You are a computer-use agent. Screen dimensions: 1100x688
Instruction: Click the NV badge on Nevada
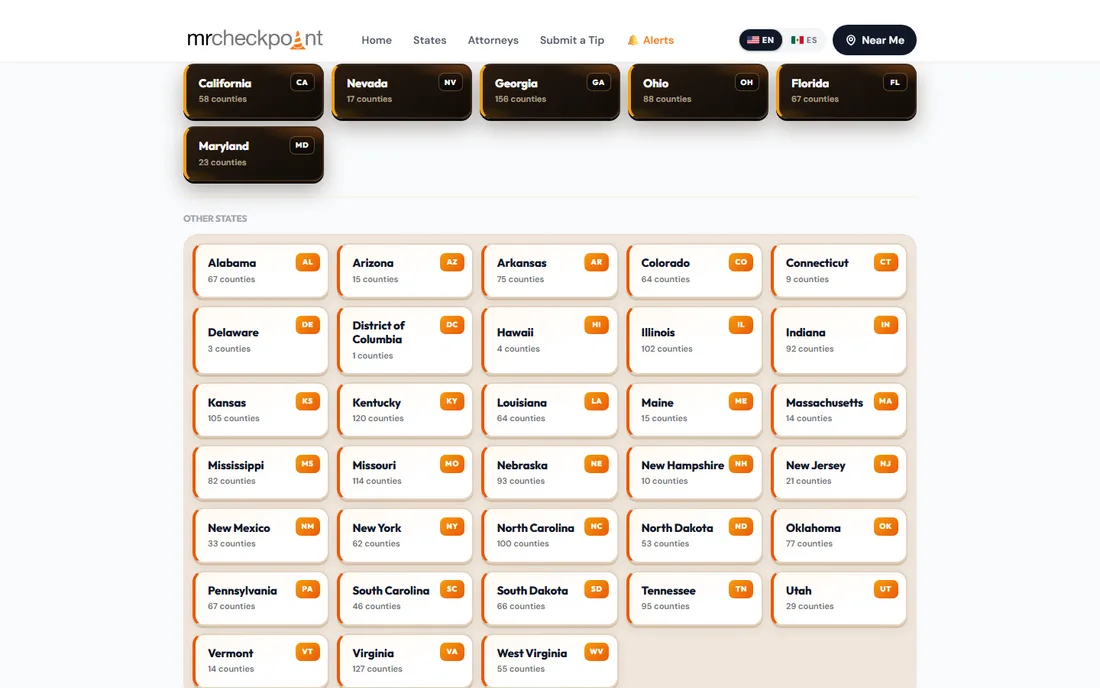click(x=450, y=82)
